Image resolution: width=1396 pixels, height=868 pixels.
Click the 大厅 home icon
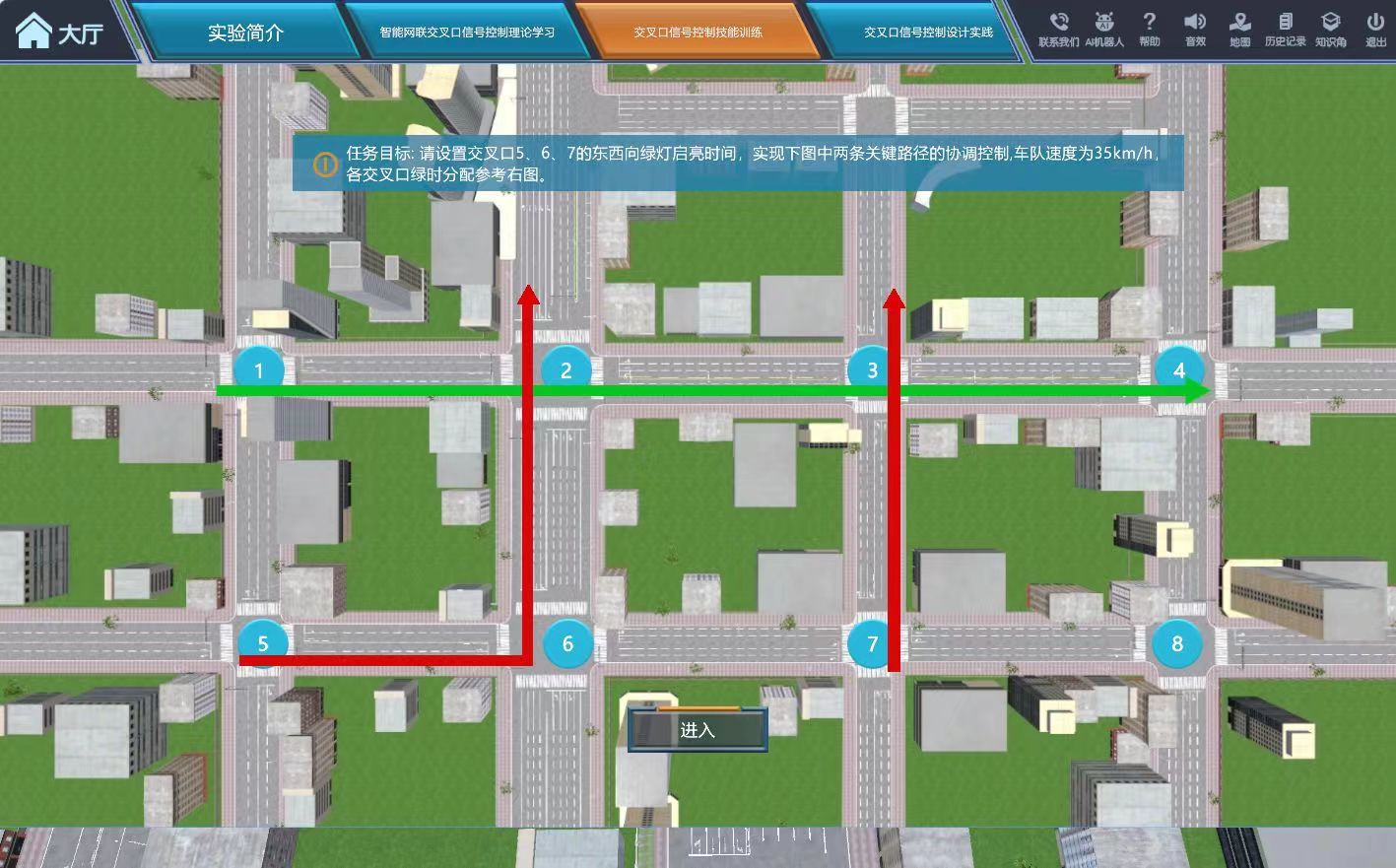tap(34, 32)
